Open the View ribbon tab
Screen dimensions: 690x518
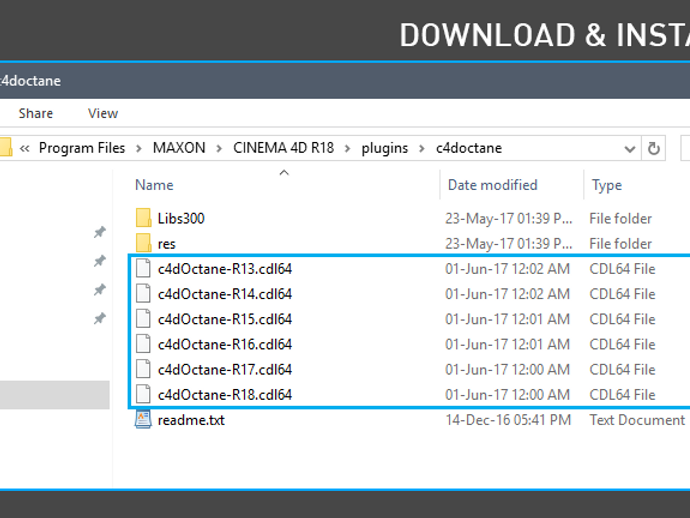[103, 114]
